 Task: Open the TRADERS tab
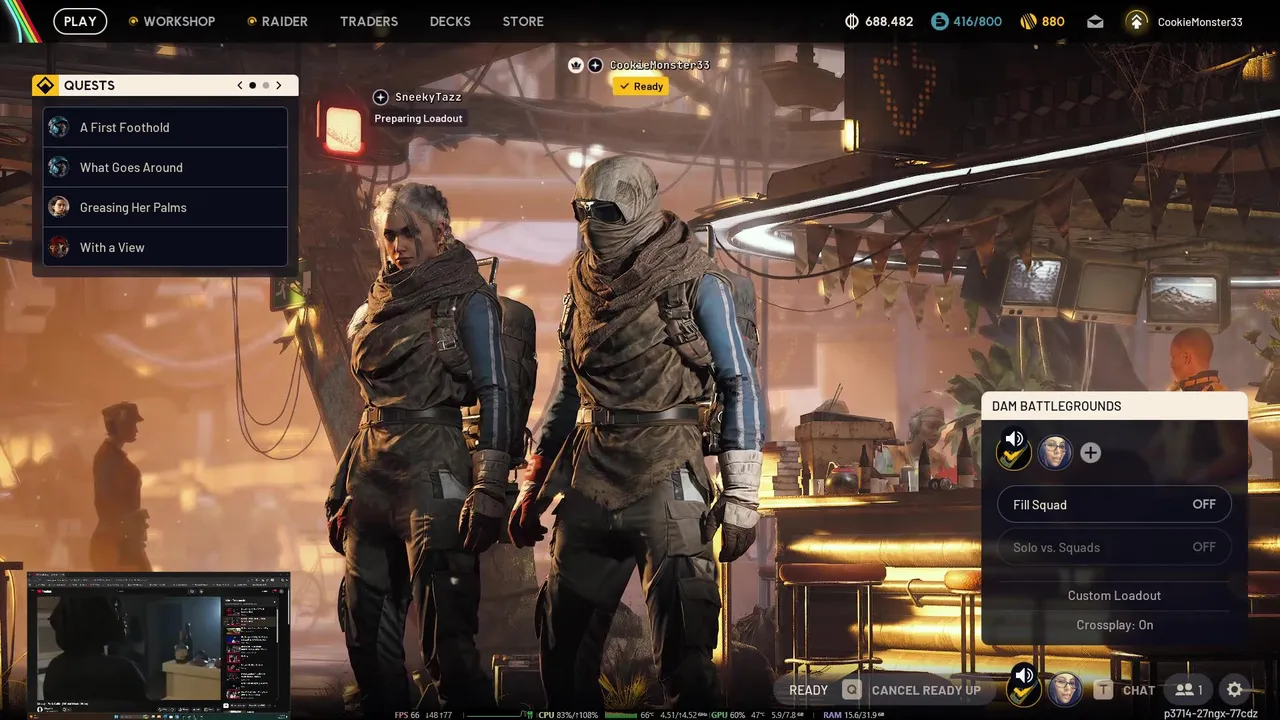pyautogui.click(x=369, y=21)
